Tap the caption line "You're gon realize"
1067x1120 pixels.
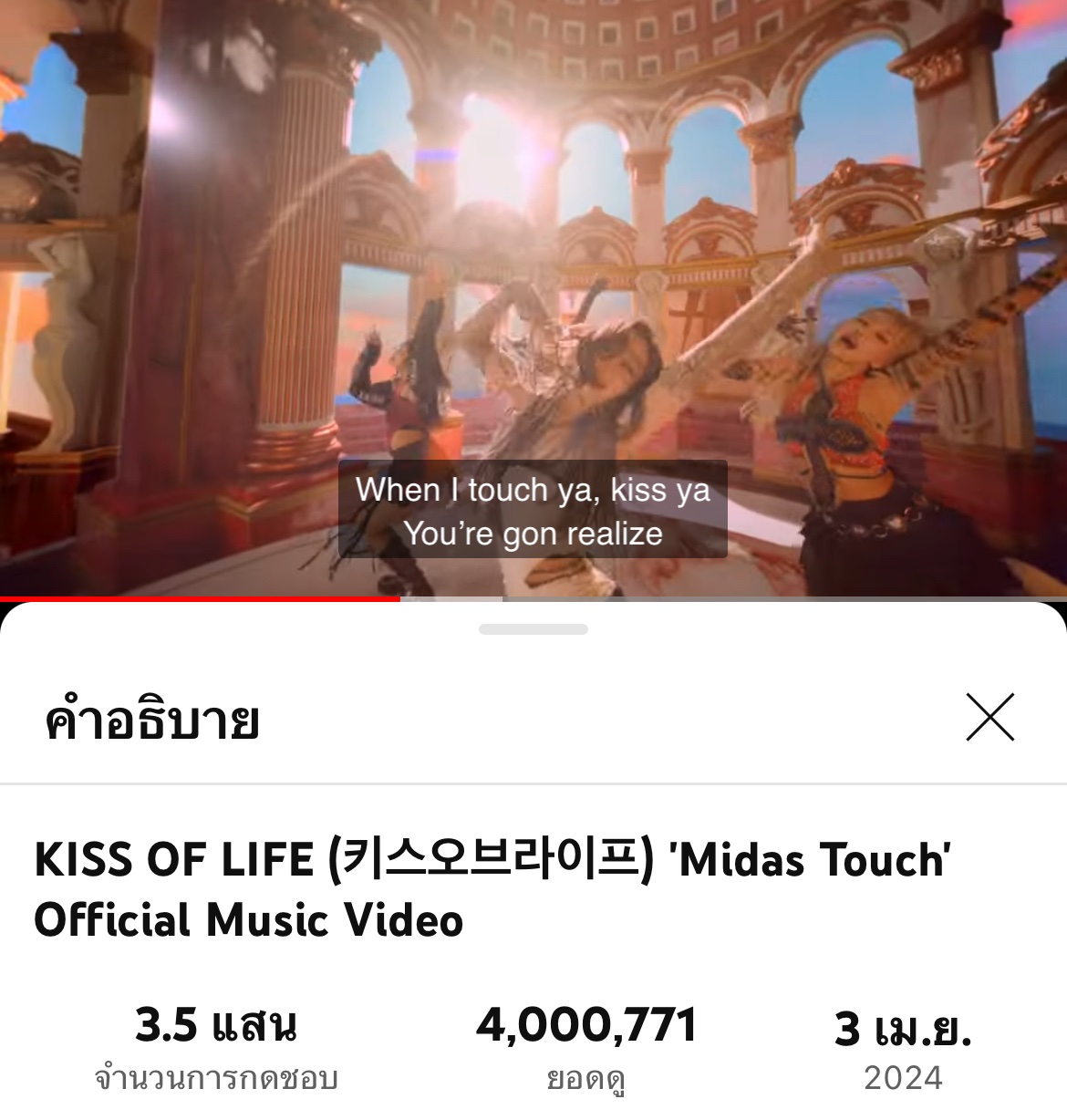[533, 534]
